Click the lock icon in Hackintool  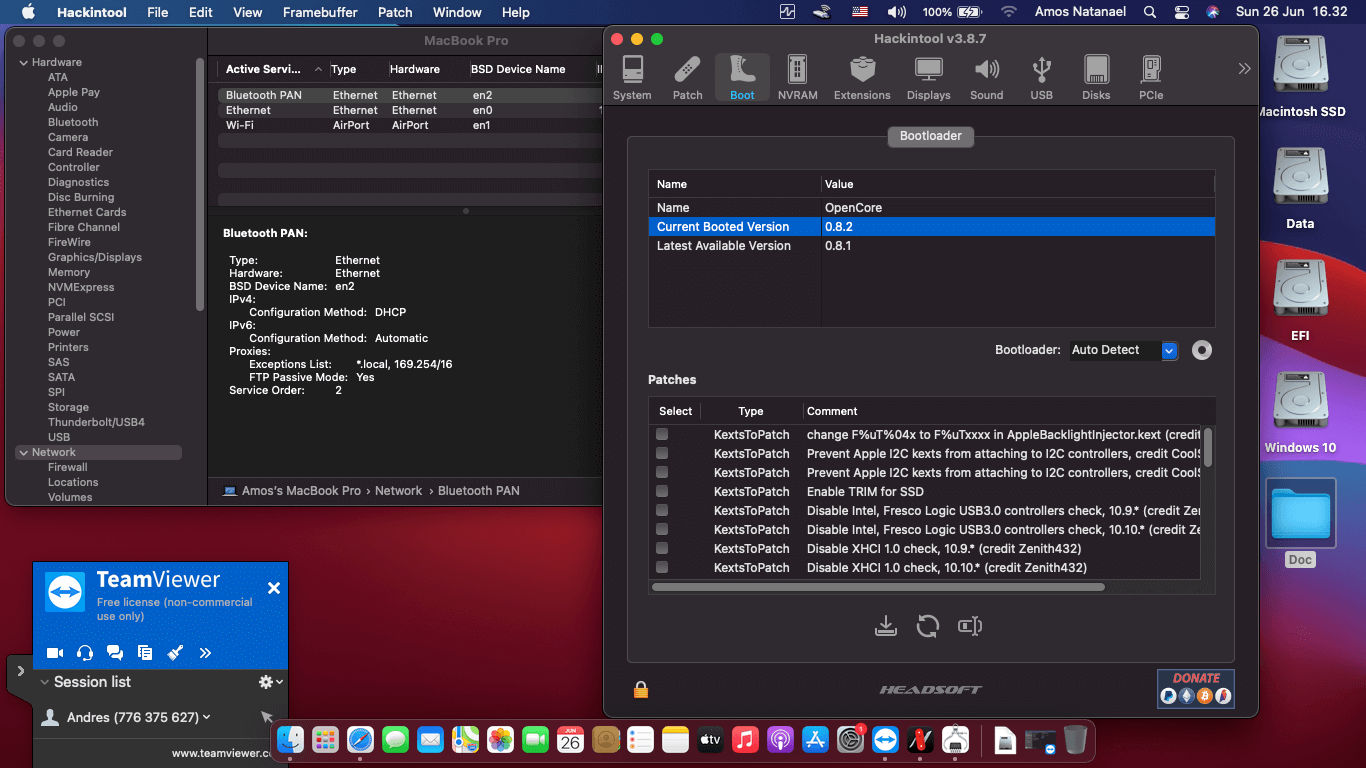pos(641,689)
